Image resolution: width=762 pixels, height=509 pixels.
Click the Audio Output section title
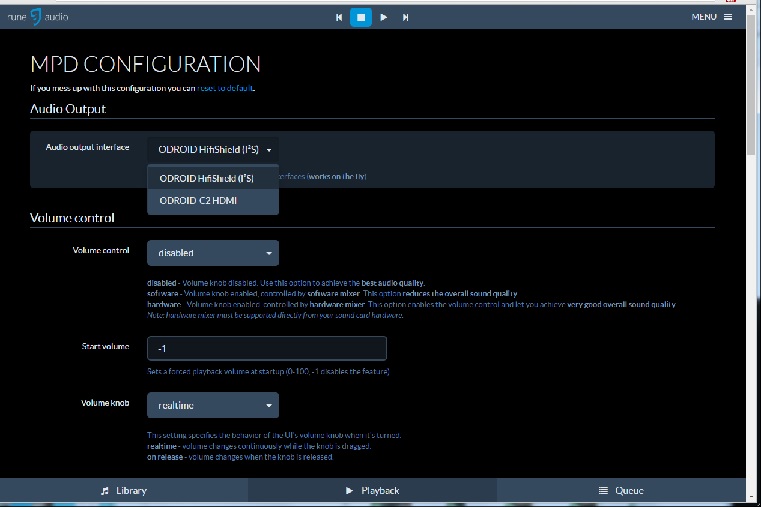click(x=68, y=109)
